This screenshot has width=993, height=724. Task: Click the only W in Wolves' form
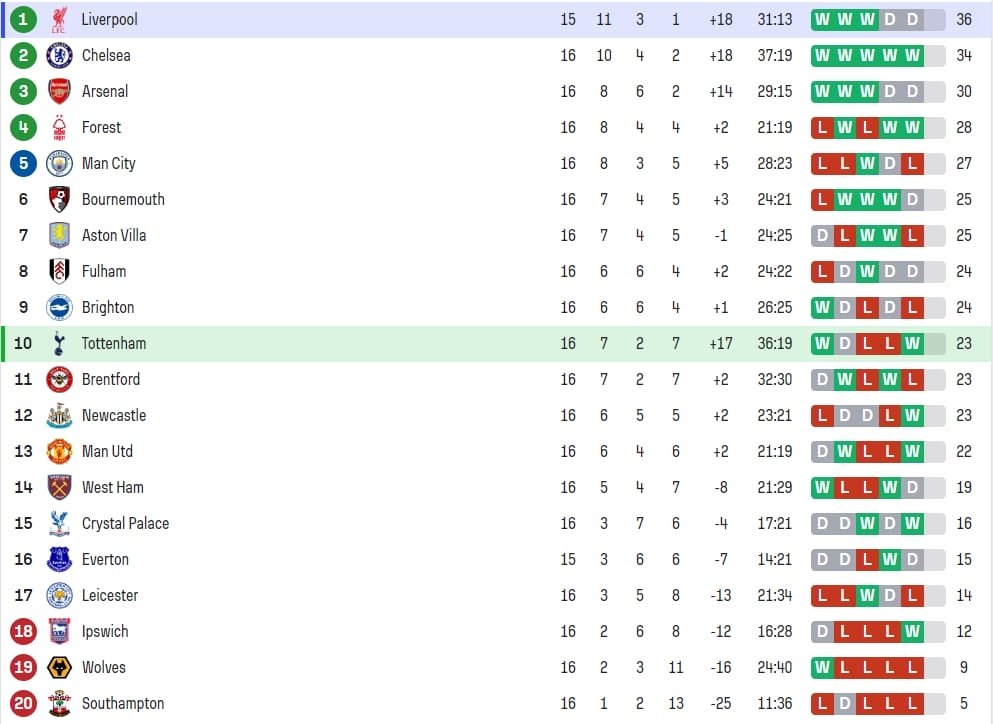pos(822,667)
